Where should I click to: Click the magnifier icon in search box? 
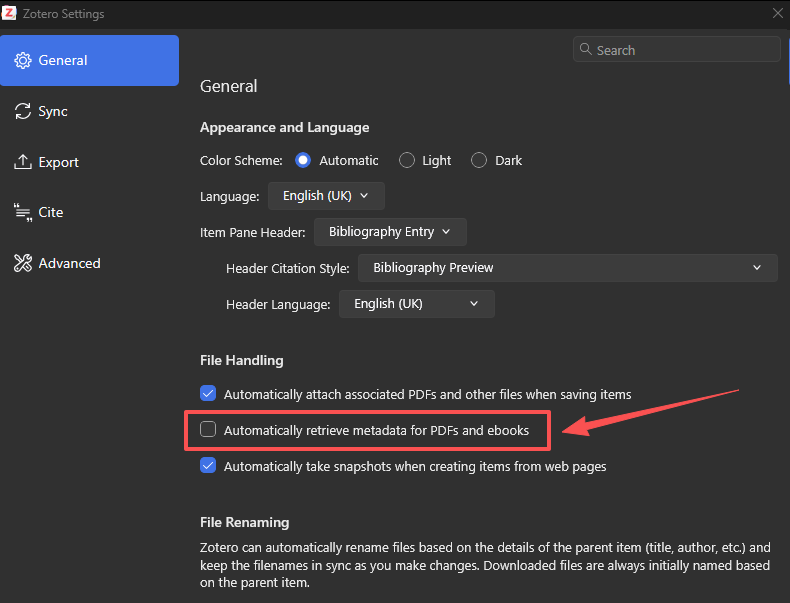pyautogui.click(x=585, y=49)
